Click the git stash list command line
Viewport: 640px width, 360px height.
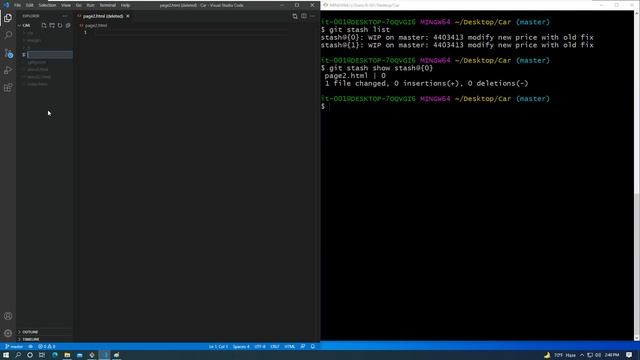pos(356,30)
